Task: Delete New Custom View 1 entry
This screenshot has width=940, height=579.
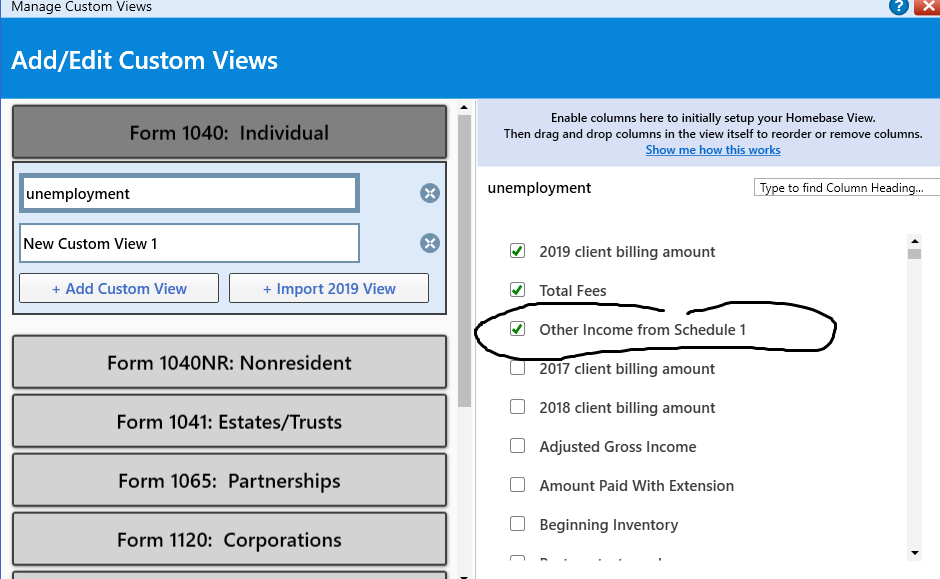Action: click(430, 243)
